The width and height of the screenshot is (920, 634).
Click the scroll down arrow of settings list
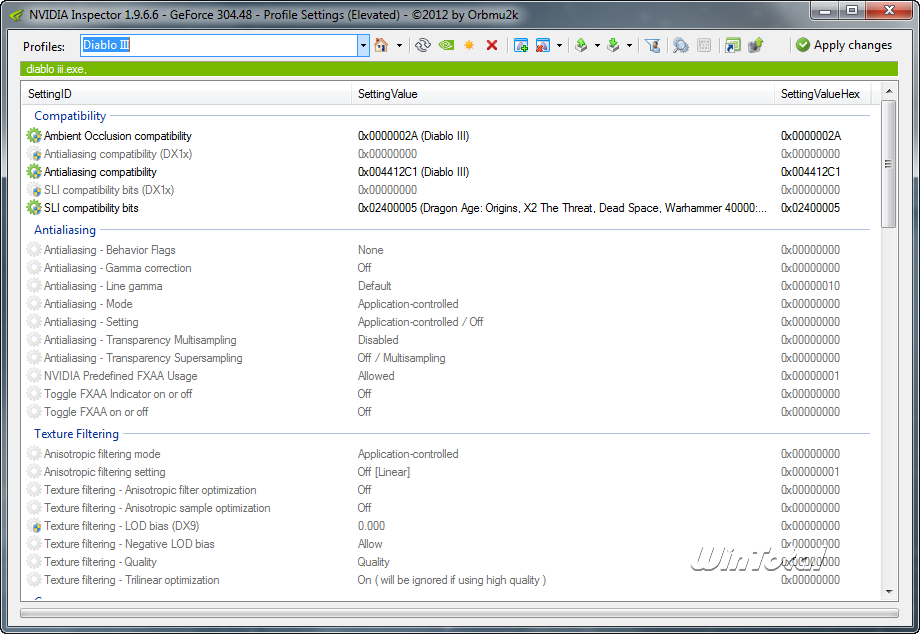point(889,592)
